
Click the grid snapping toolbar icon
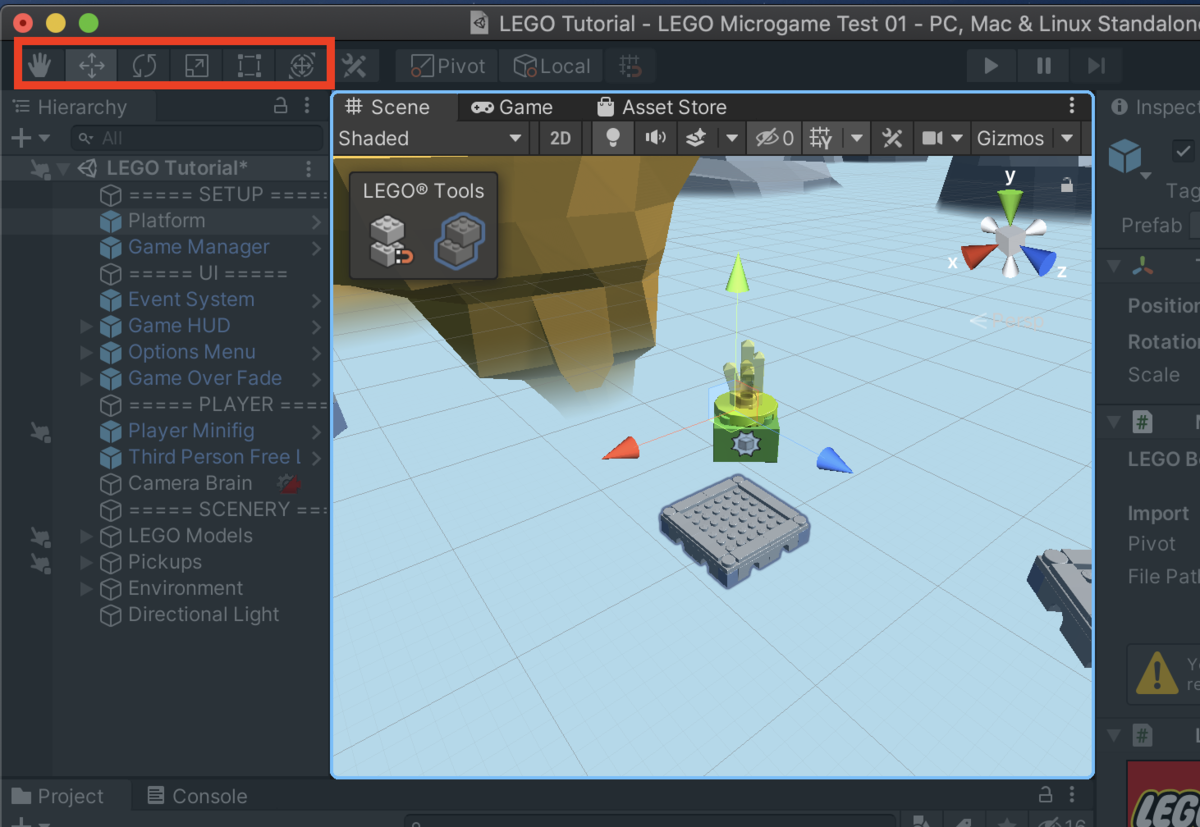click(x=630, y=66)
